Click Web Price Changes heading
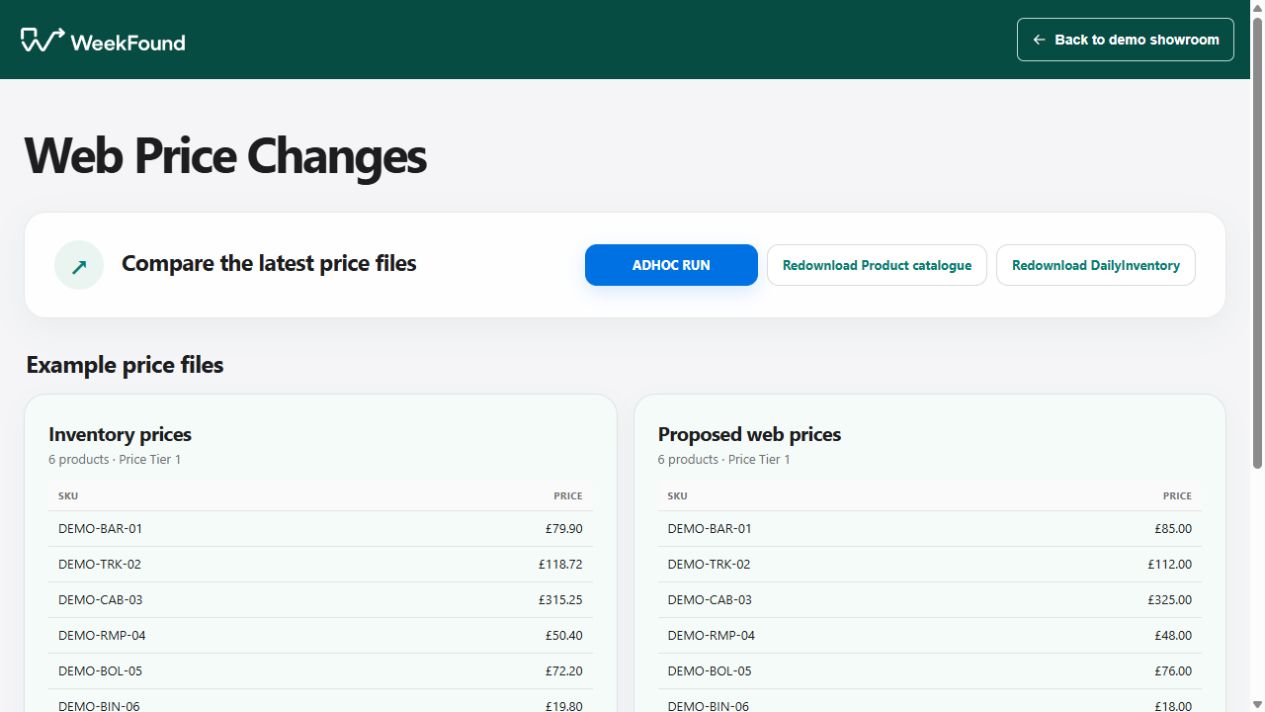Screen dimensions: 1265x712 (x=226, y=156)
